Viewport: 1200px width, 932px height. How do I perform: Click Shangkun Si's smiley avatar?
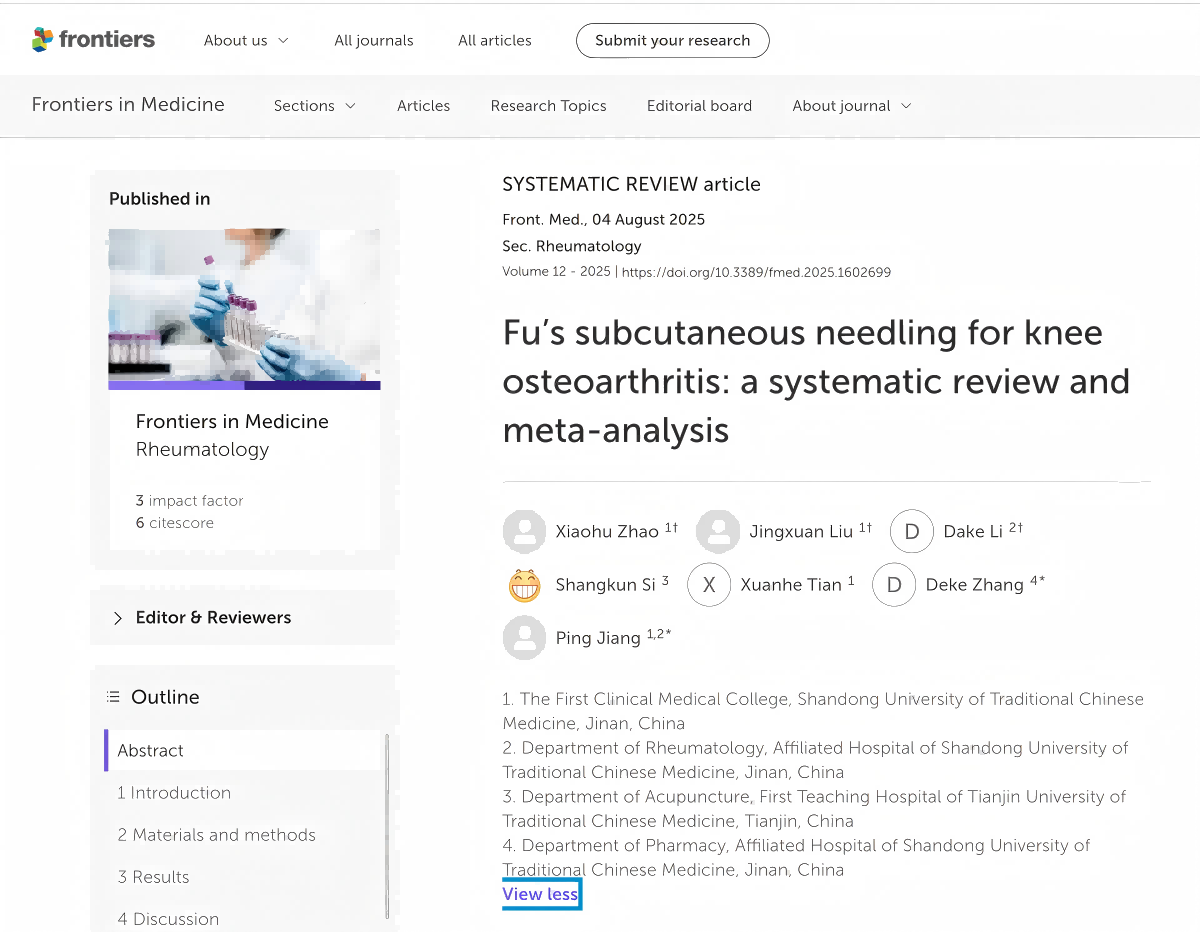coord(524,585)
